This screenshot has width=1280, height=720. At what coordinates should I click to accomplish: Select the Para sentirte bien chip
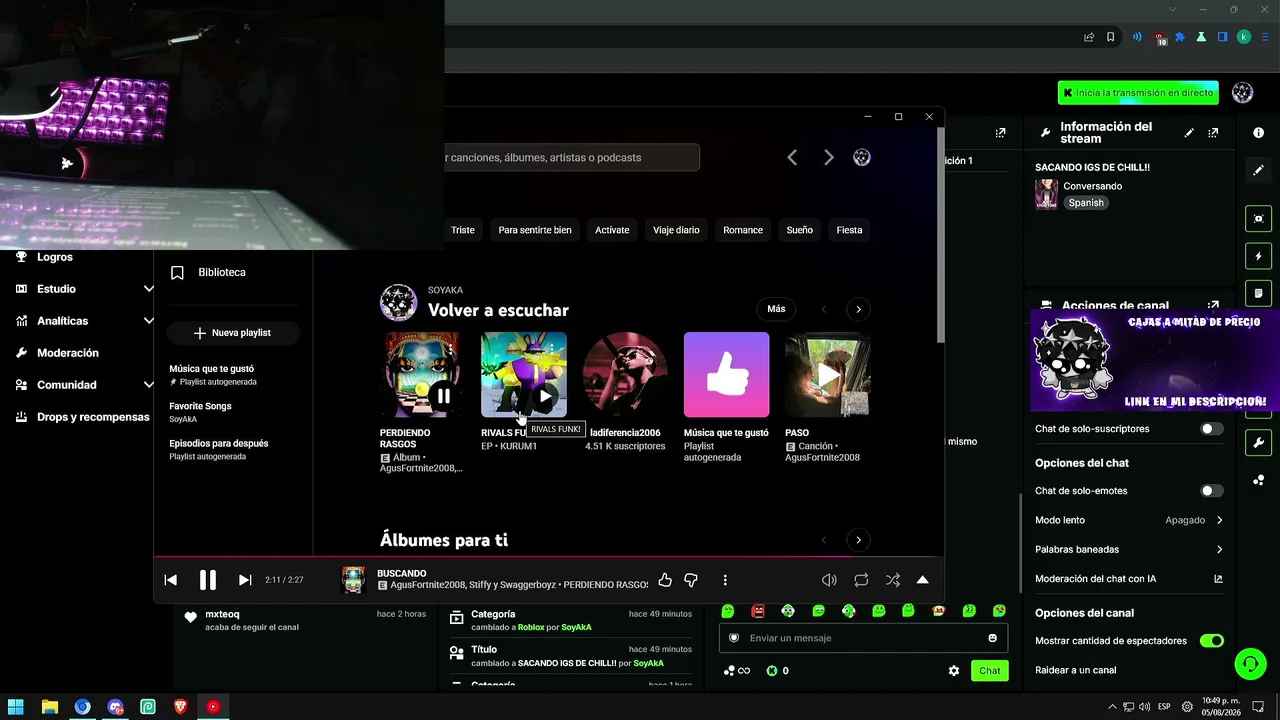click(x=535, y=230)
